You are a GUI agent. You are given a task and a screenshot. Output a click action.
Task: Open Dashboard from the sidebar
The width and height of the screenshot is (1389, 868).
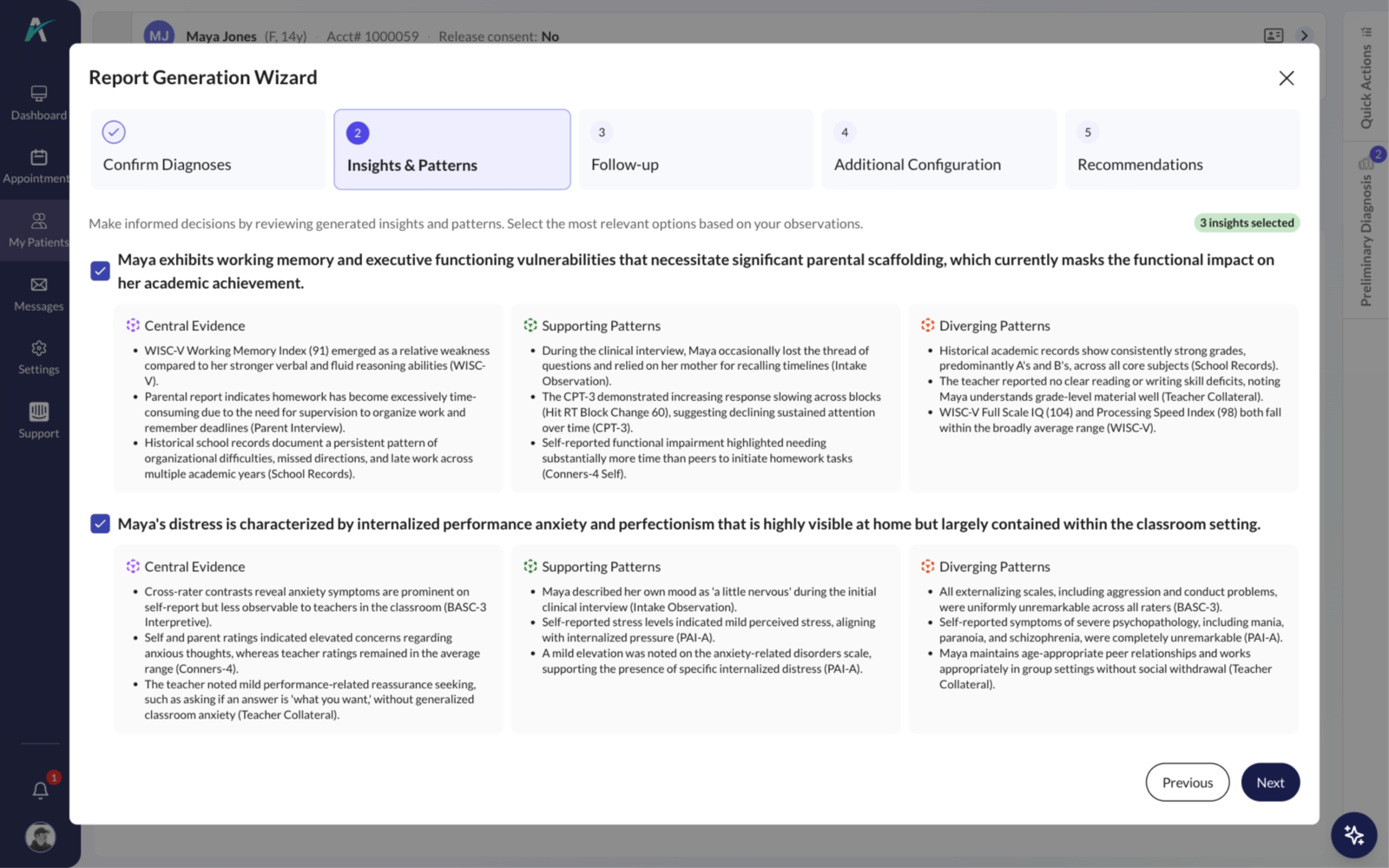[x=38, y=102]
